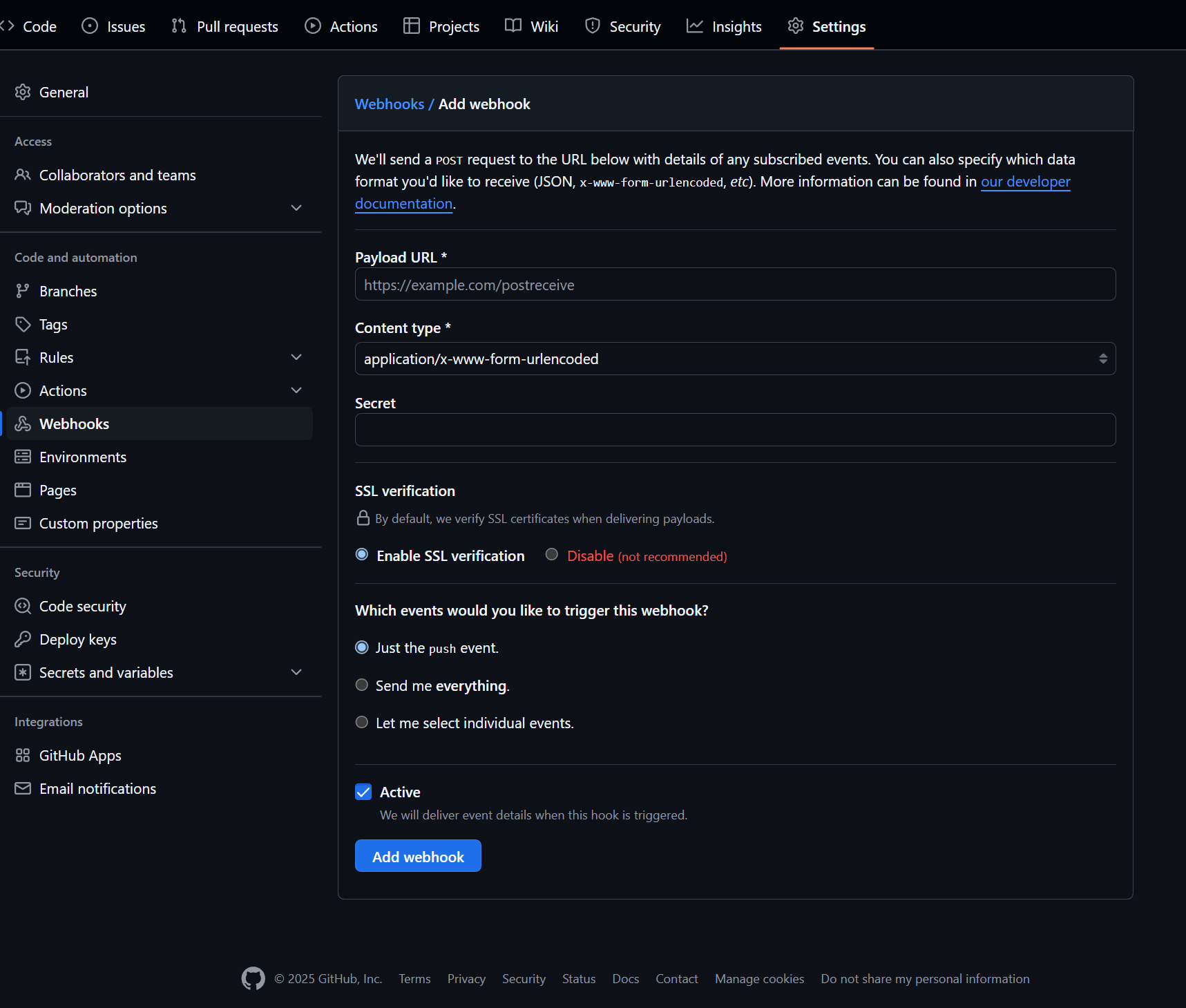Viewport: 1186px width, 1008px height.
Task: Open the our developer documentation link
Action: (x=1026, y=182)
